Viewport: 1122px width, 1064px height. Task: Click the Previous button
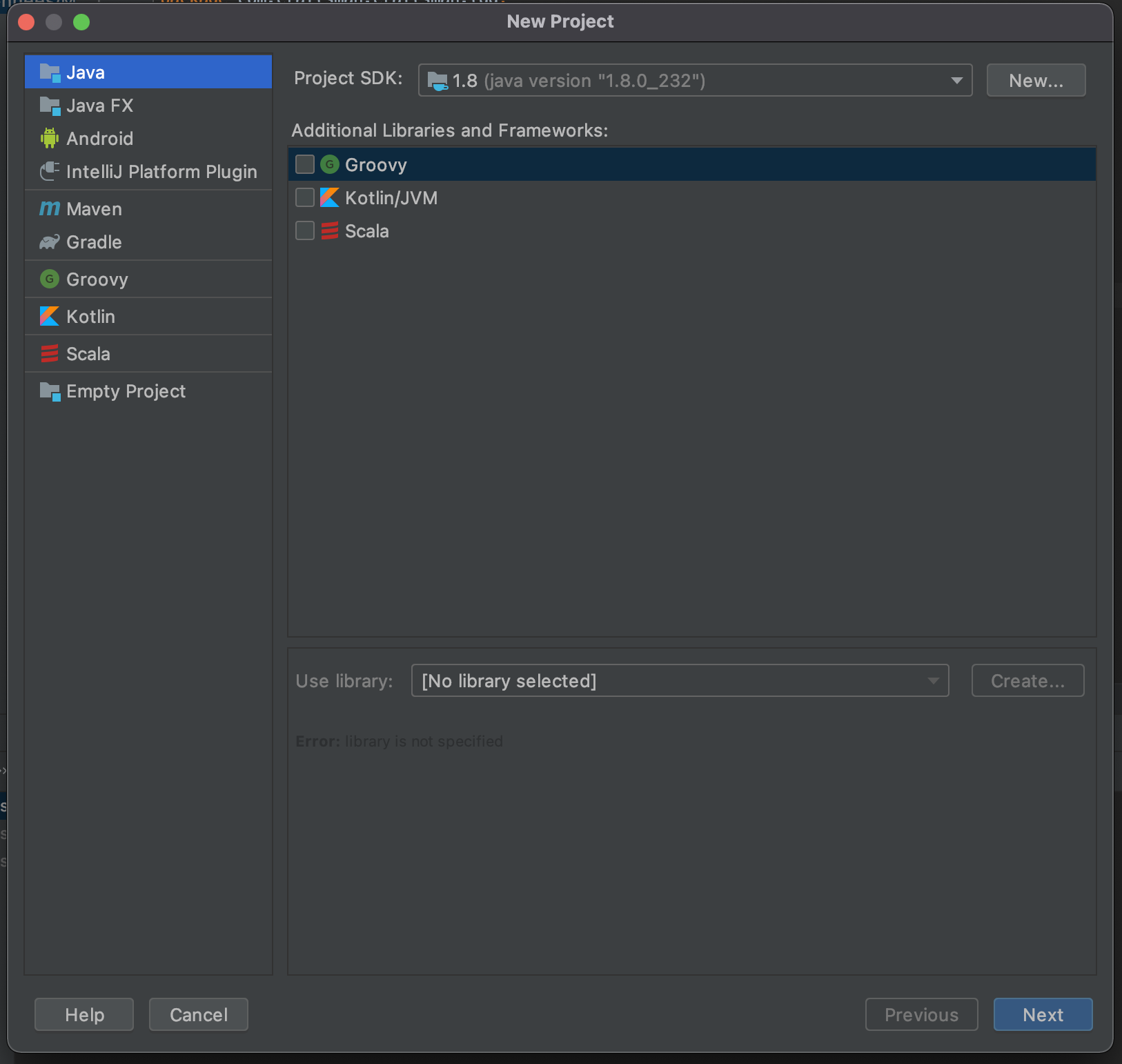click(921, 1014)
